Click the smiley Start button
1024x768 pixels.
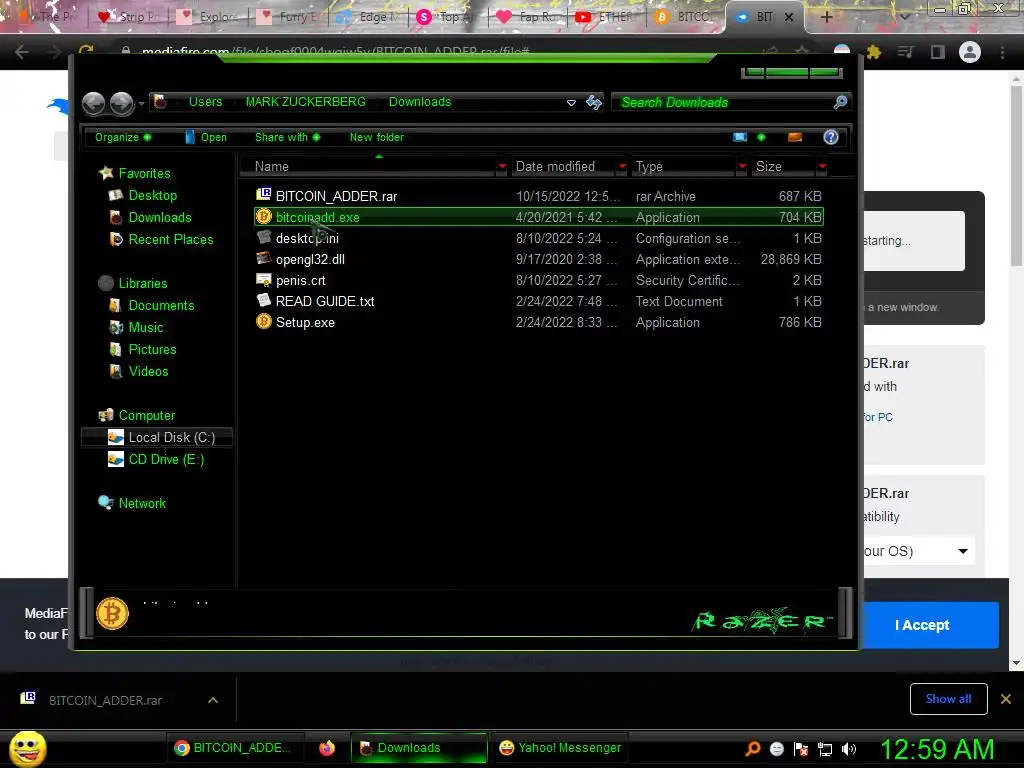[x=27, y=748]
